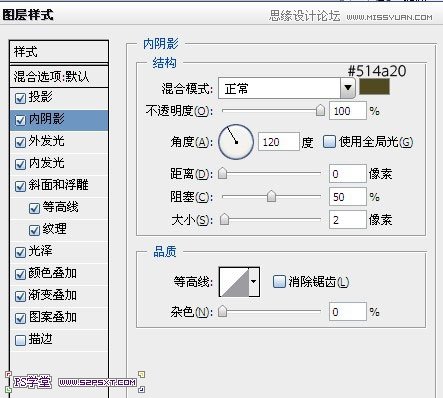The height and width of the screenshot is (398, 443).
Task: Enable 使用全局光 checkbox
Action: [x=329, y=142]
